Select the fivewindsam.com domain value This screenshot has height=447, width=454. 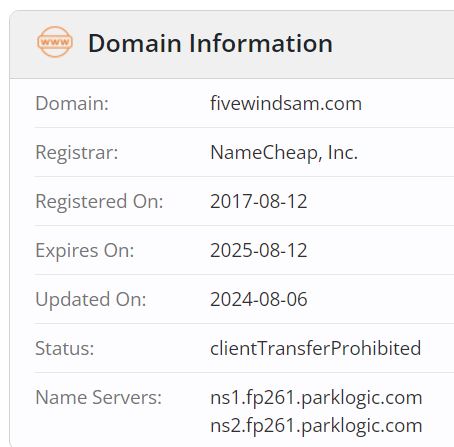286,103
